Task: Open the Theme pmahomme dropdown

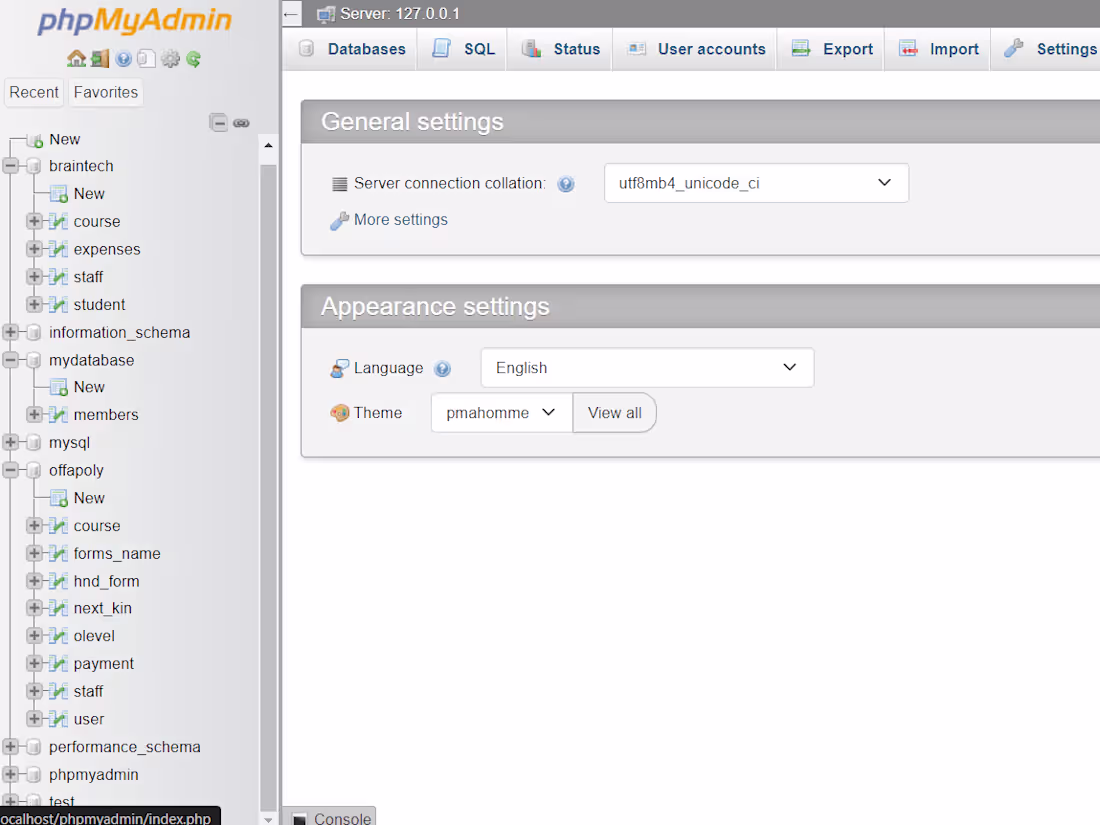Action: coord(502,412)
